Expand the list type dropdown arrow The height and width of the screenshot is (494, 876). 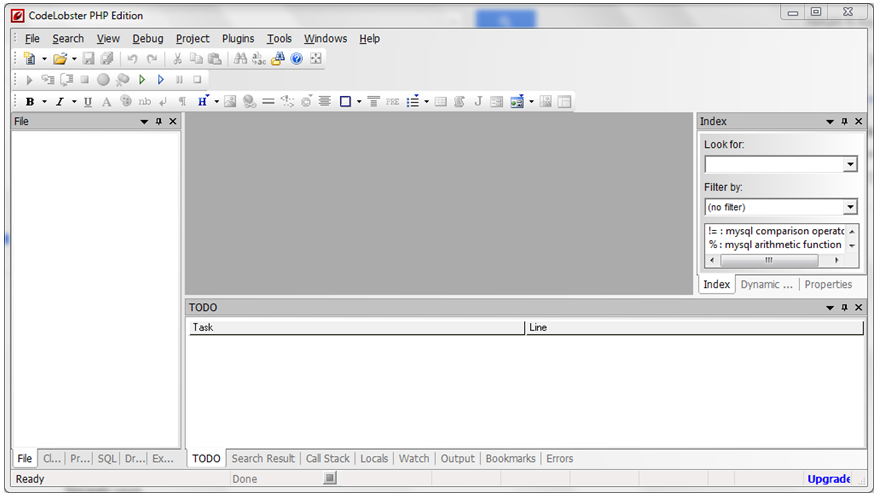(x=426, y=102)
